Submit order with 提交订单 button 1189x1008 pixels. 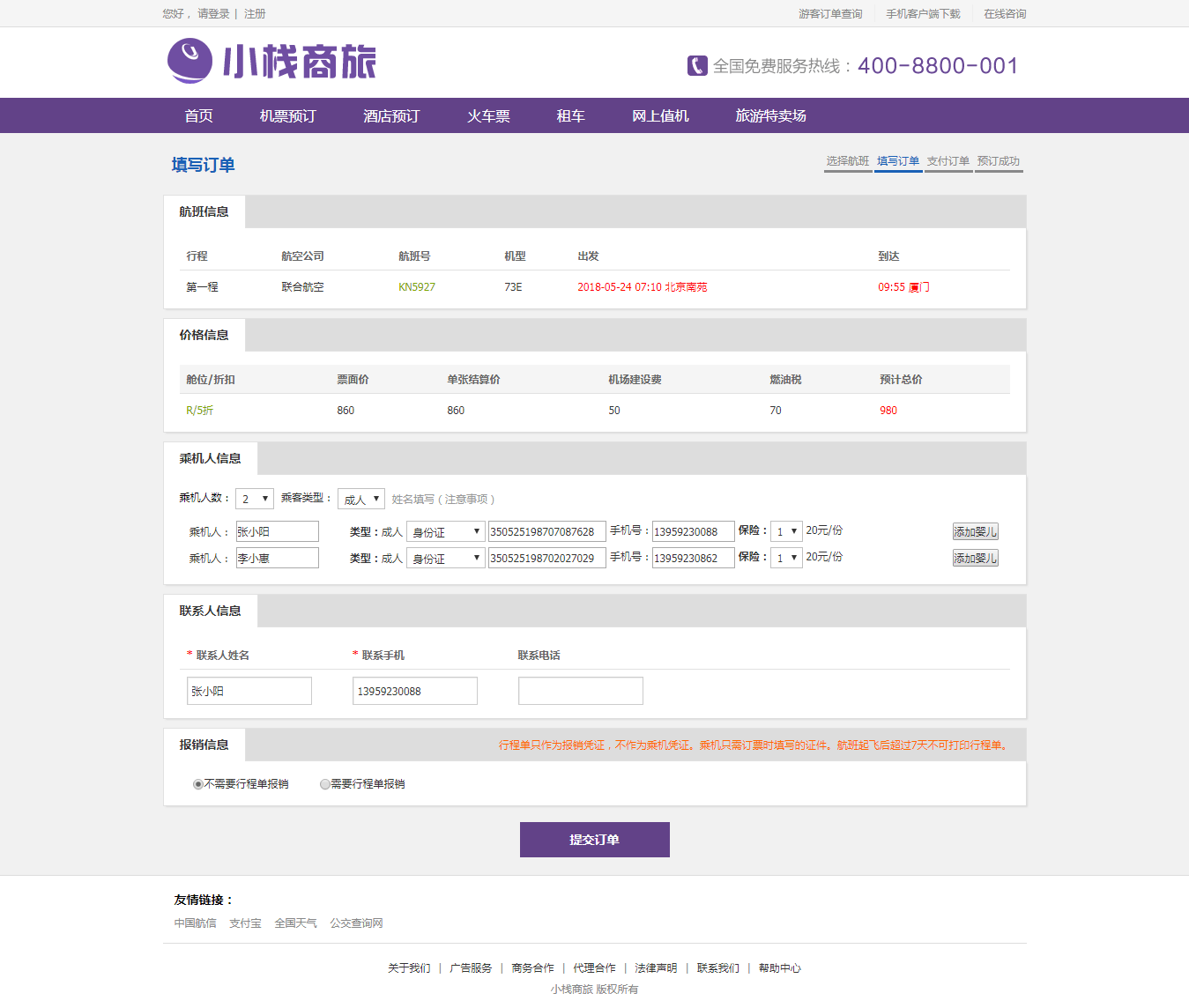[594, 840]
